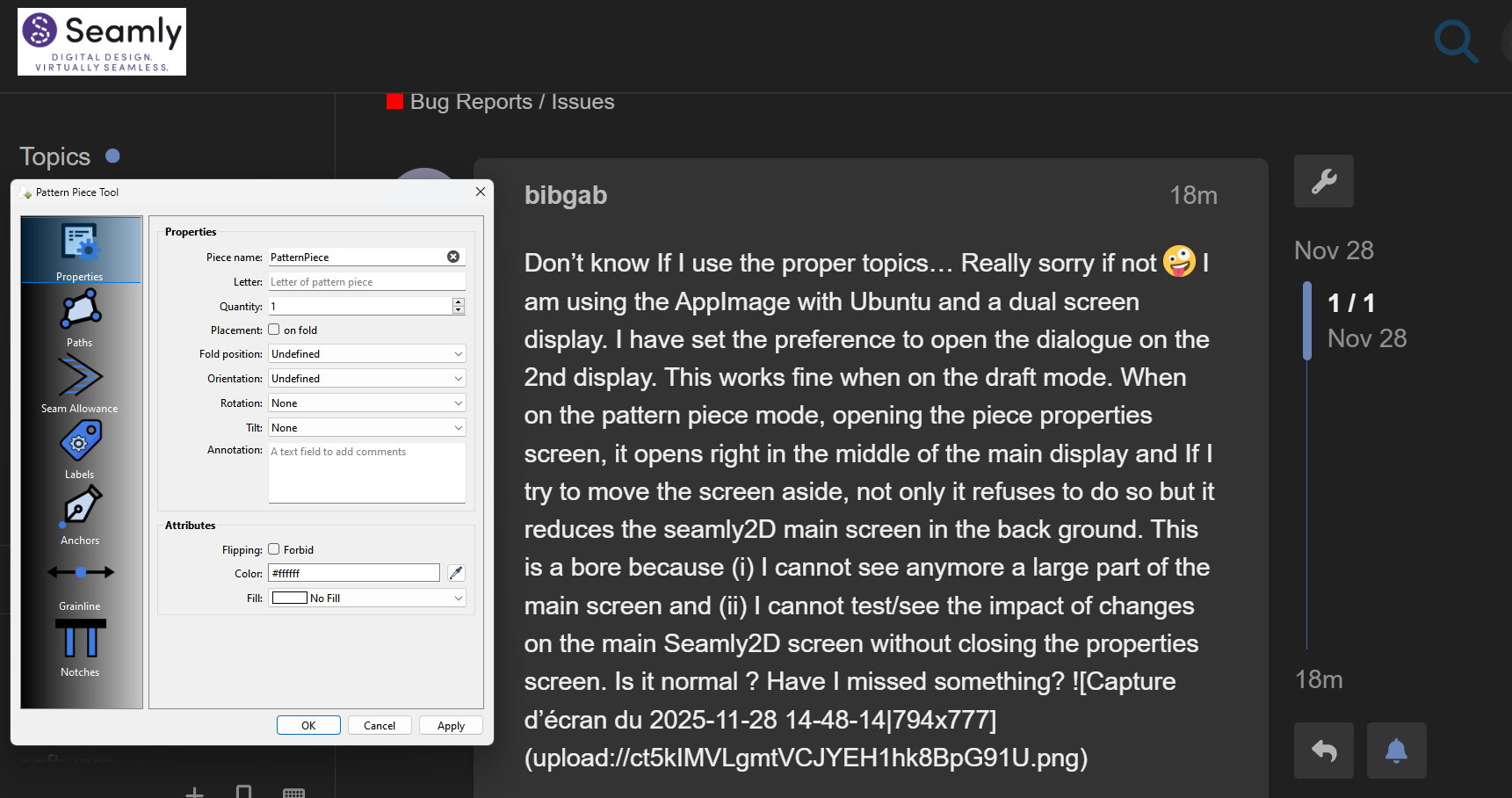Open the Labels section icon
Screen dimensions: 1512x798
tap(80, 442)
